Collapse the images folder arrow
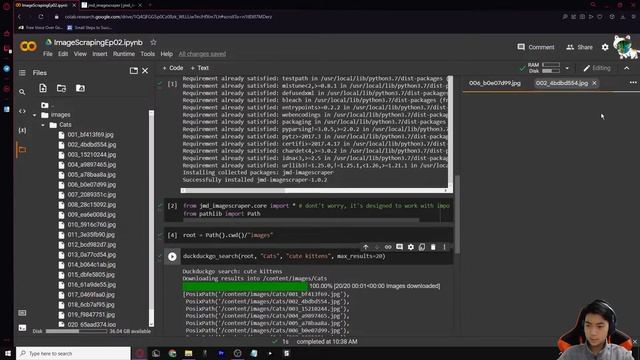Image resolution: width=640 pixels, height=360 pixels. click(34, 115)
